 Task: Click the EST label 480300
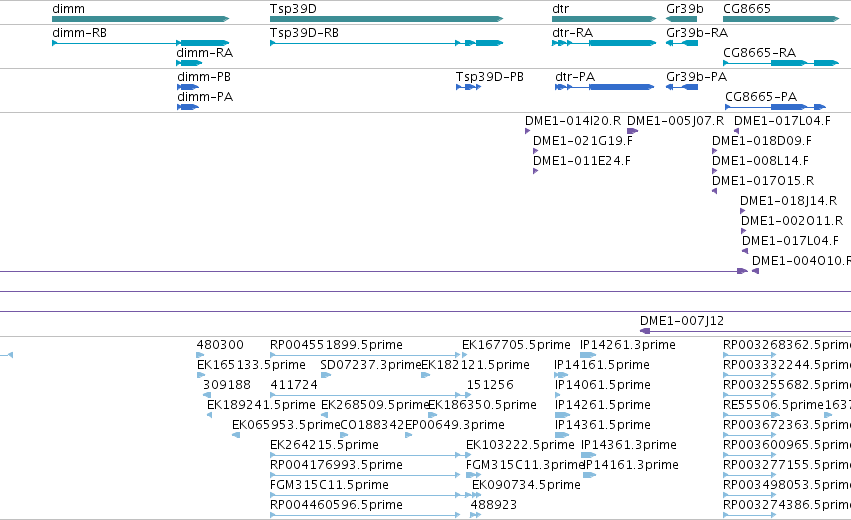coord(220,345)
